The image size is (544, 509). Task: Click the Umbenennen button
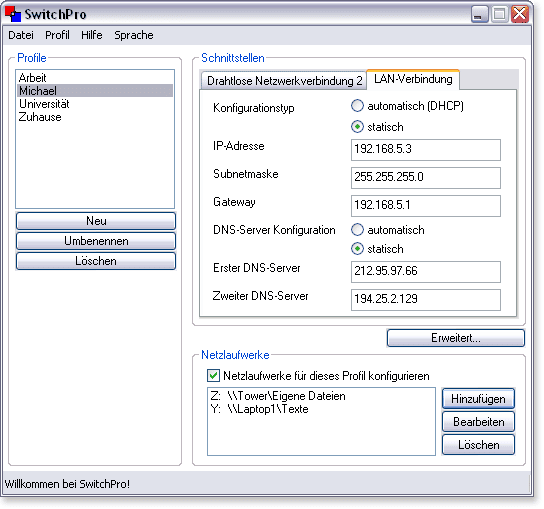(96, 241)
